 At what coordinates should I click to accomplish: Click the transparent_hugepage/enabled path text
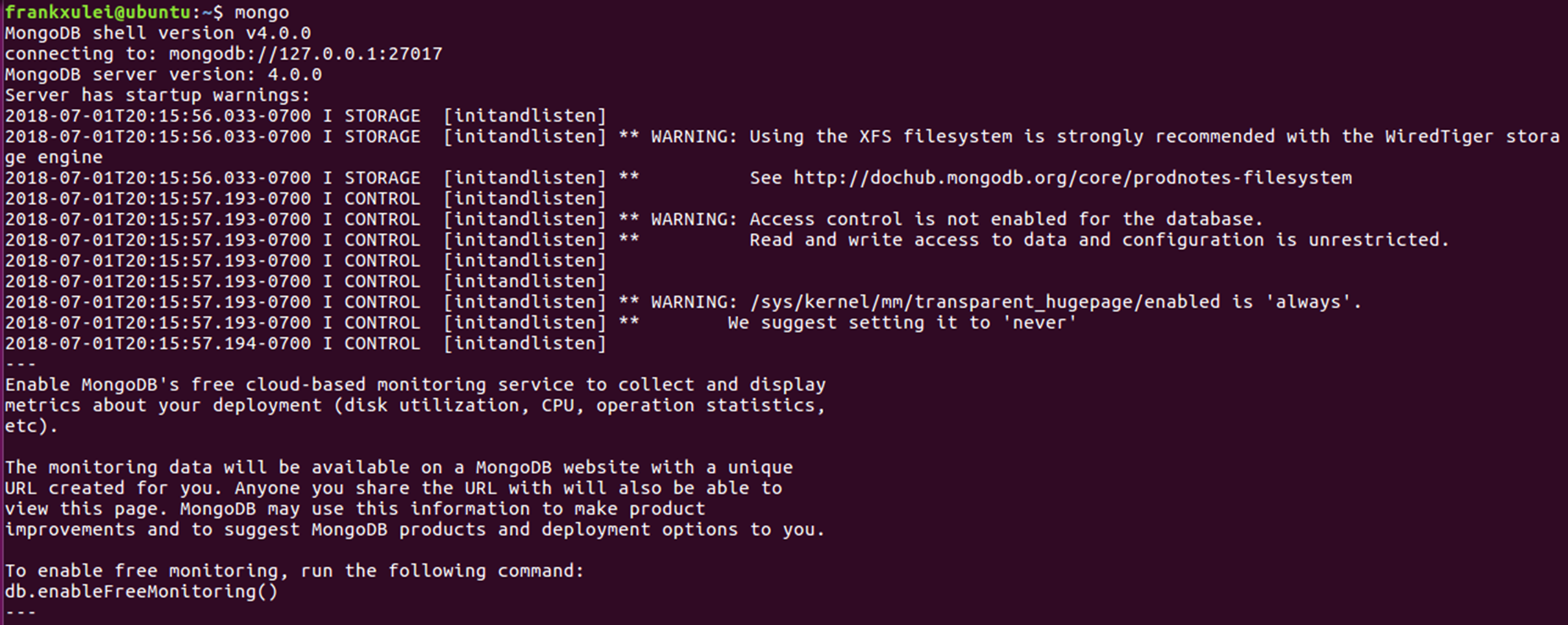[x=985, y=302]
